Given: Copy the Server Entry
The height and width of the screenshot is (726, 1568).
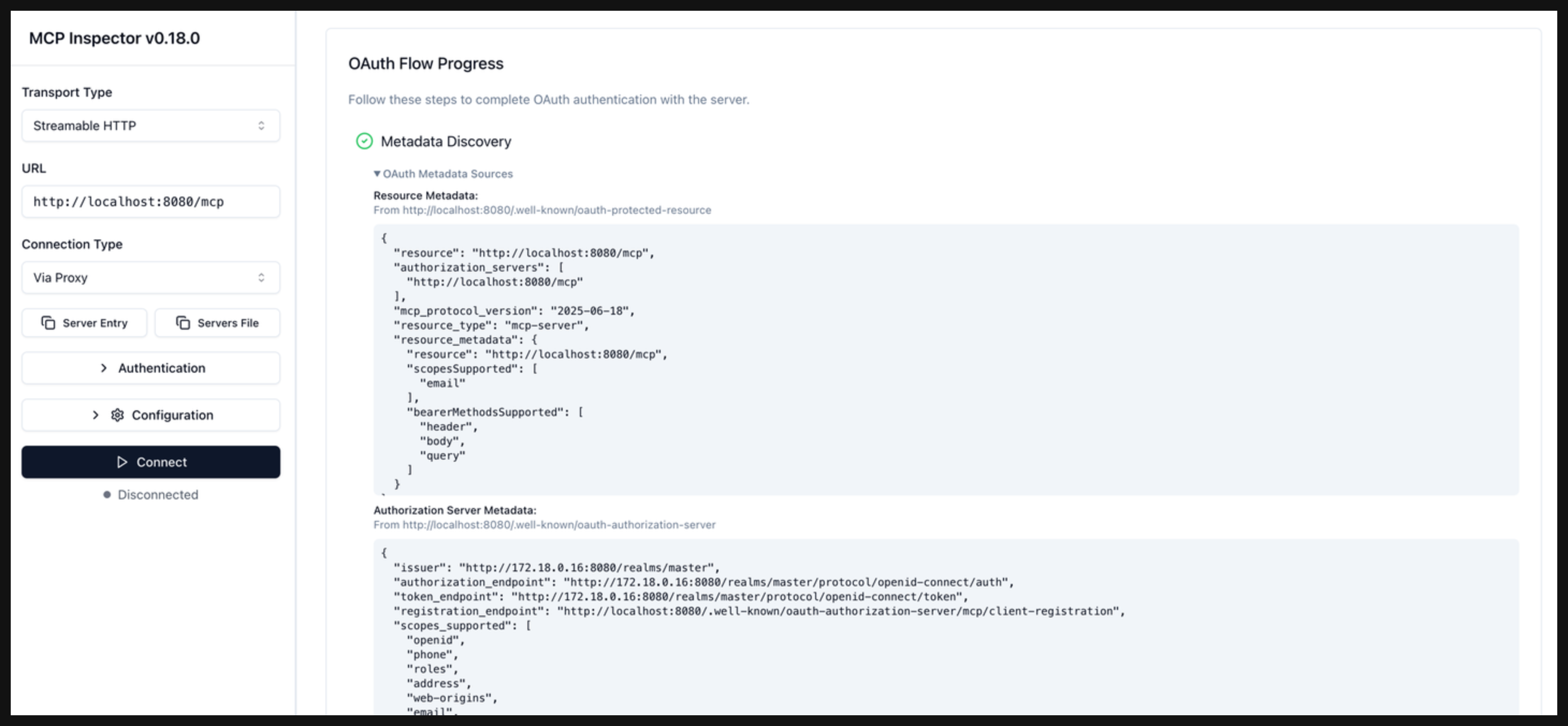Looking at the screenshot, I should (x=84, y=323).
